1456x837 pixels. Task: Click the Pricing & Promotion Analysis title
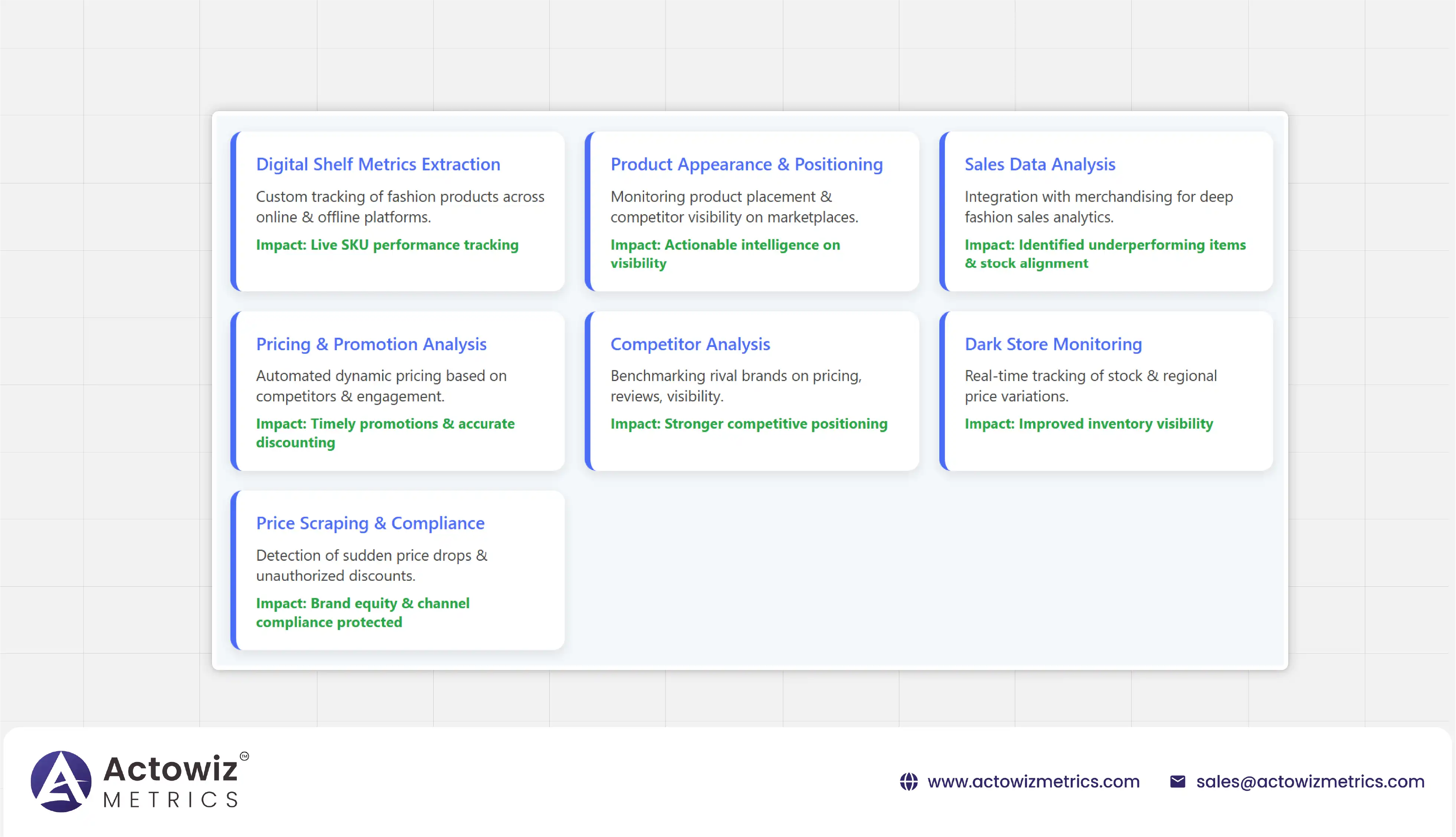pyautogui.click(x=371, y=344)
